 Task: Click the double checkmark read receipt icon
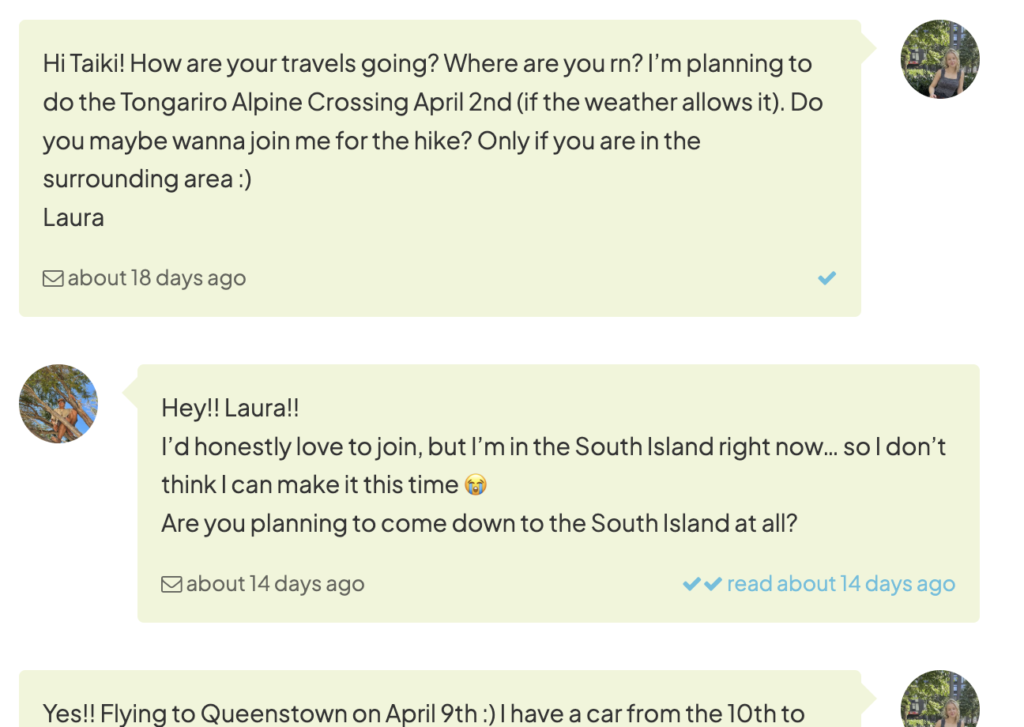pyautogui.click(x=702, y=584)
